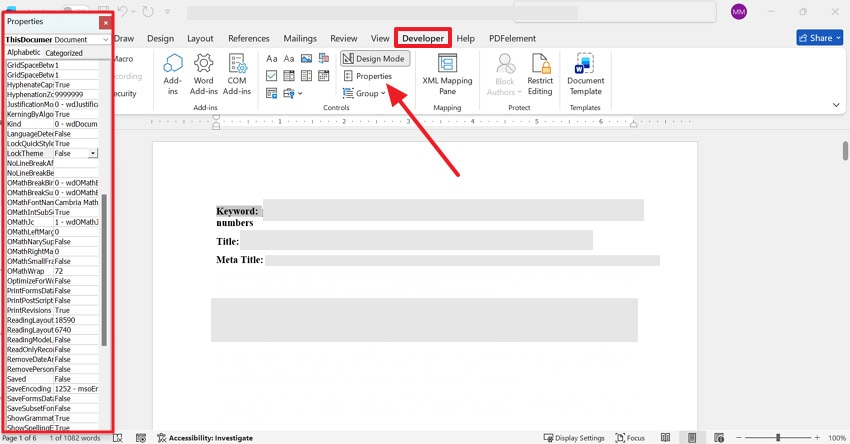Open Accessibility: Investigate in status bar
This screenshot has width=850, height=444.
(x=205, y=437)
